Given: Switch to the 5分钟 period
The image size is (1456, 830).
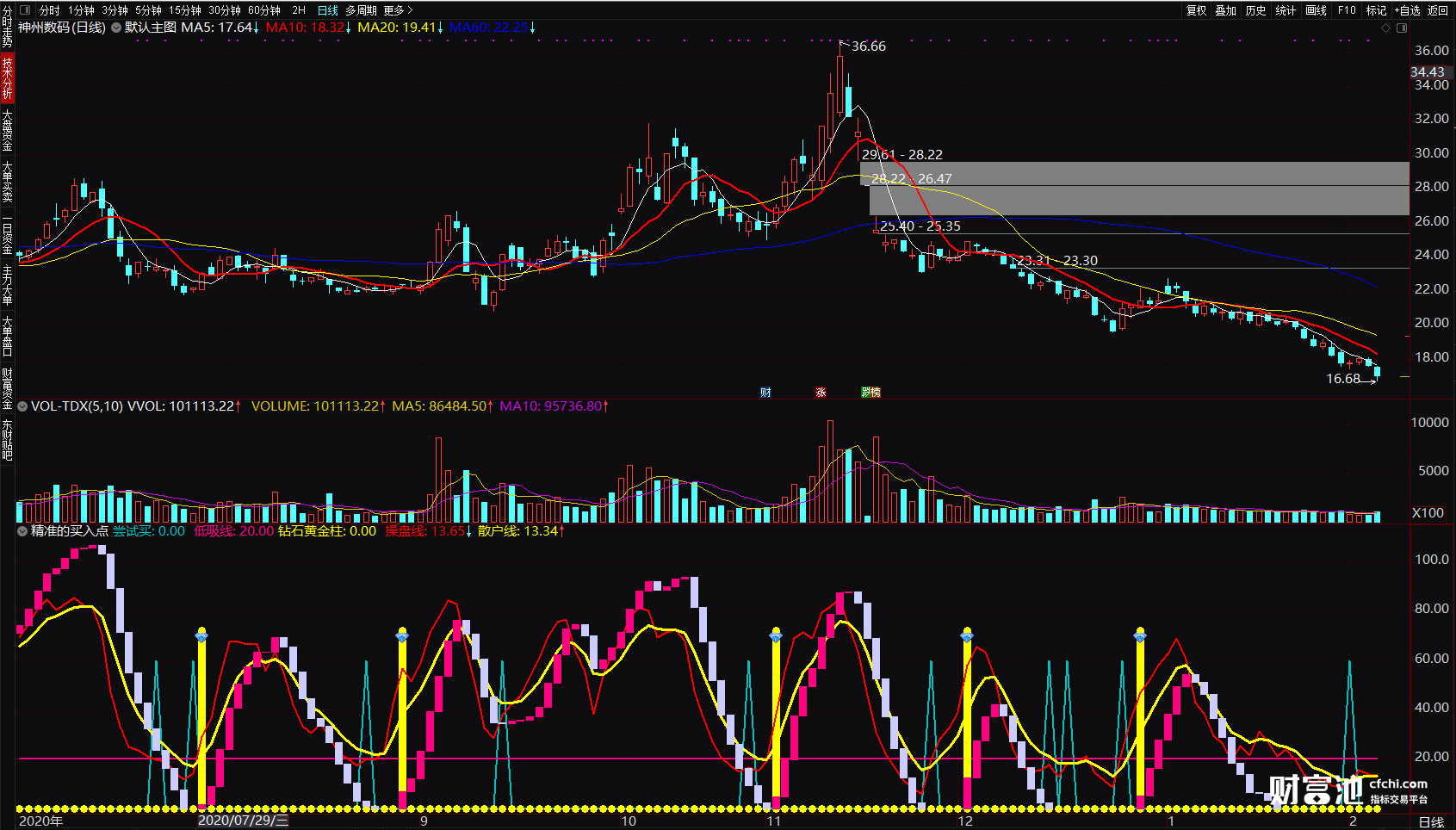Looking at the screenshot, I should (x=148, y=10).
